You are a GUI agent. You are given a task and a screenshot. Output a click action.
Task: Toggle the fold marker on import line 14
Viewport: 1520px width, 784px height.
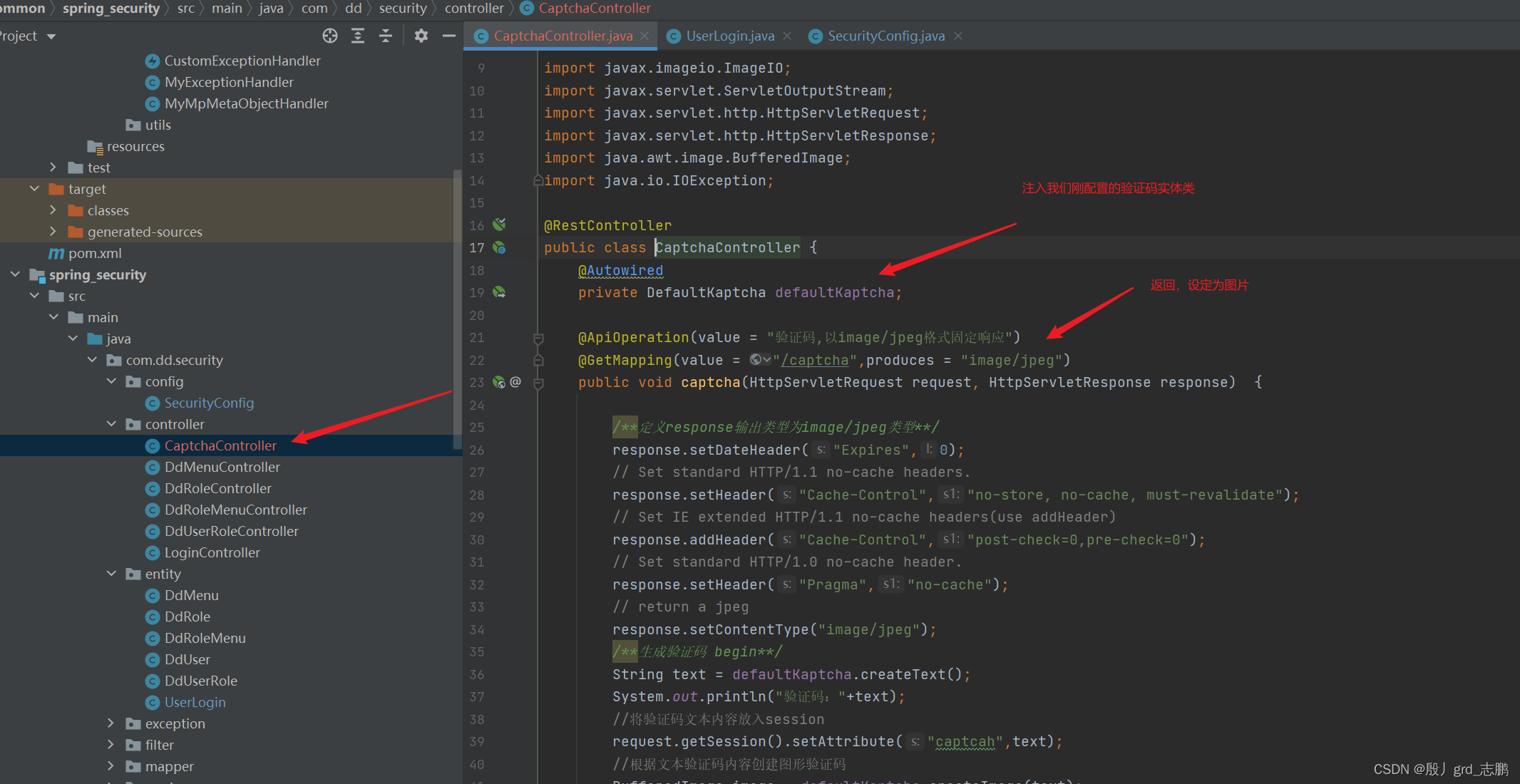click(538, 181)
